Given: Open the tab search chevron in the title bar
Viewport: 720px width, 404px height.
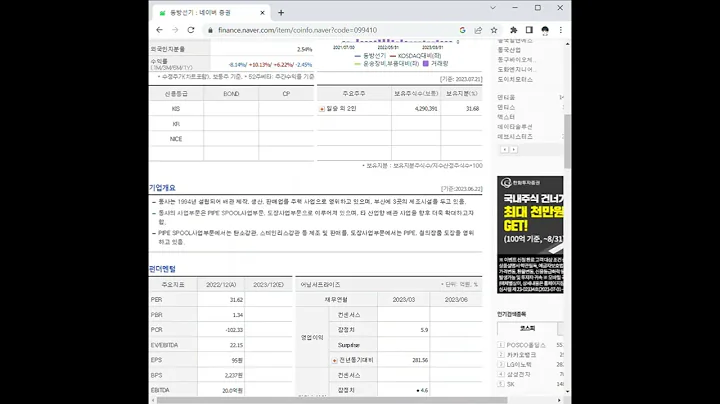Looking at the screenshot, I should 493,8.
